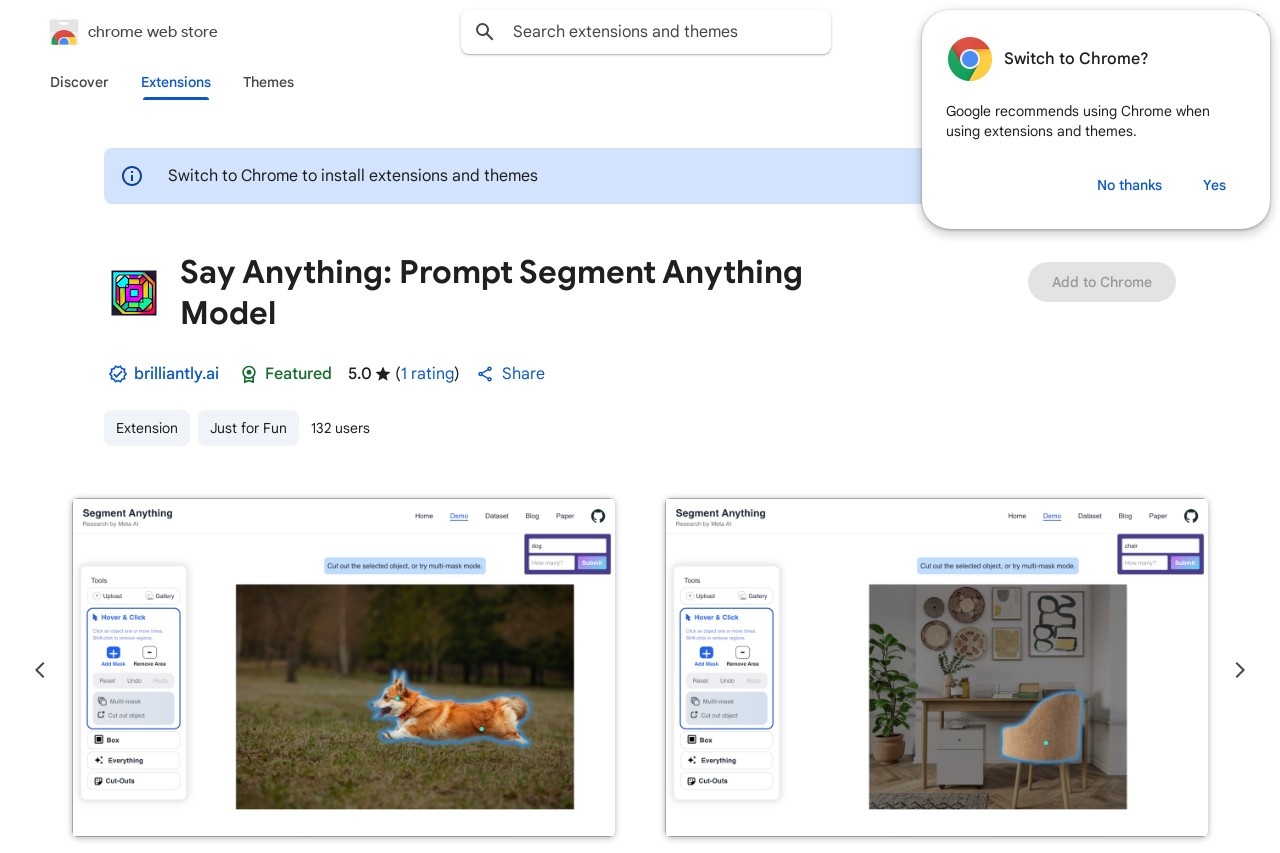Click the Just for Fun category chip
This screenshot has width=1280, height=853.
(248, 428)
